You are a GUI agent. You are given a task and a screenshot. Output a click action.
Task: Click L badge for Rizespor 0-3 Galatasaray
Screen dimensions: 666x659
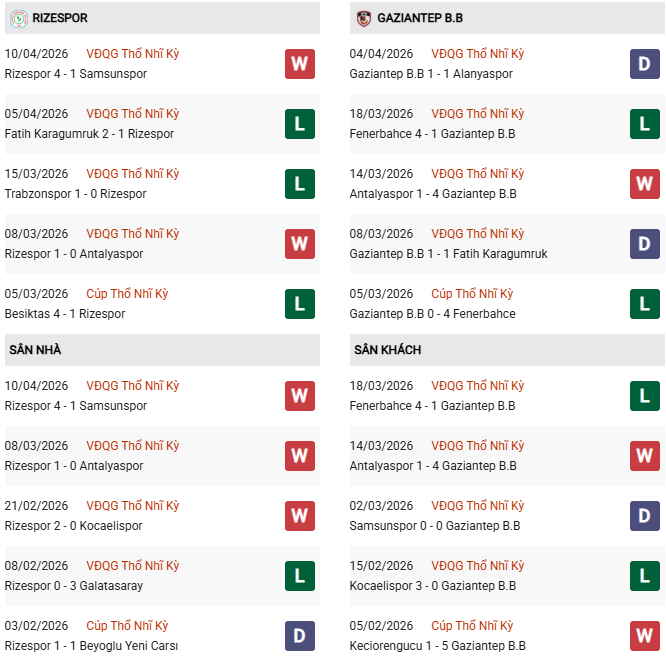click(299, 576)
